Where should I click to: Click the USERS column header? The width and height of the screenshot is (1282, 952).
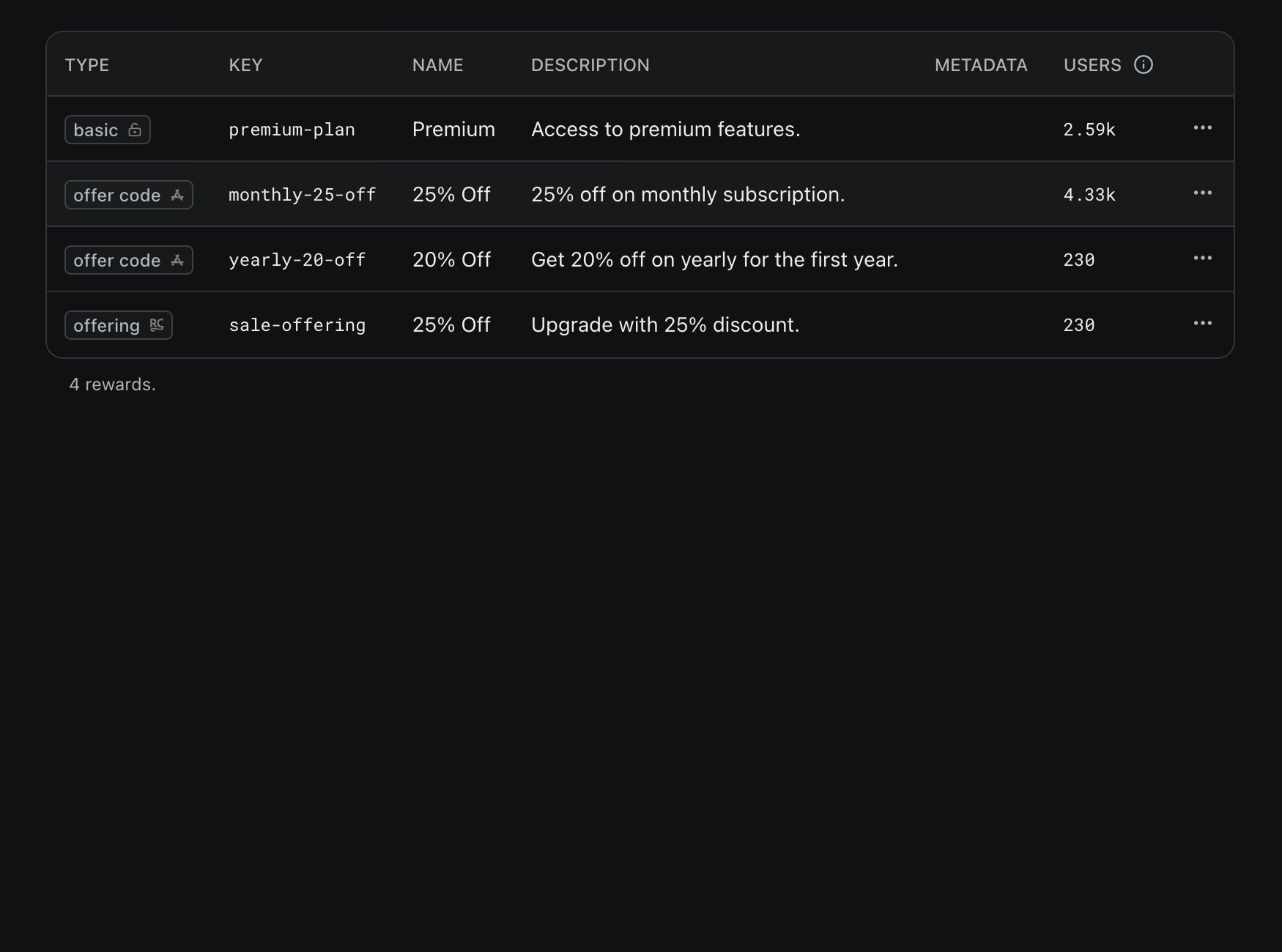tap(1093, 64)
